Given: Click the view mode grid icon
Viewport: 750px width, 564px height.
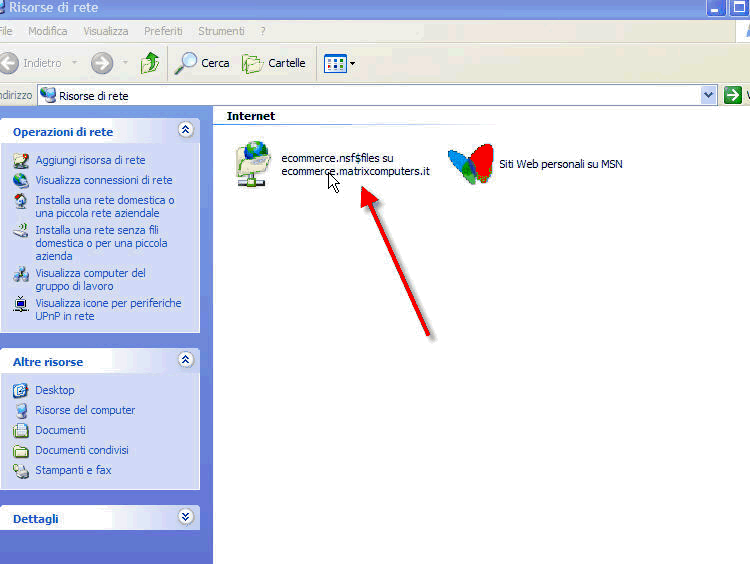Looking at the screenshot, I should coord(335,63).
